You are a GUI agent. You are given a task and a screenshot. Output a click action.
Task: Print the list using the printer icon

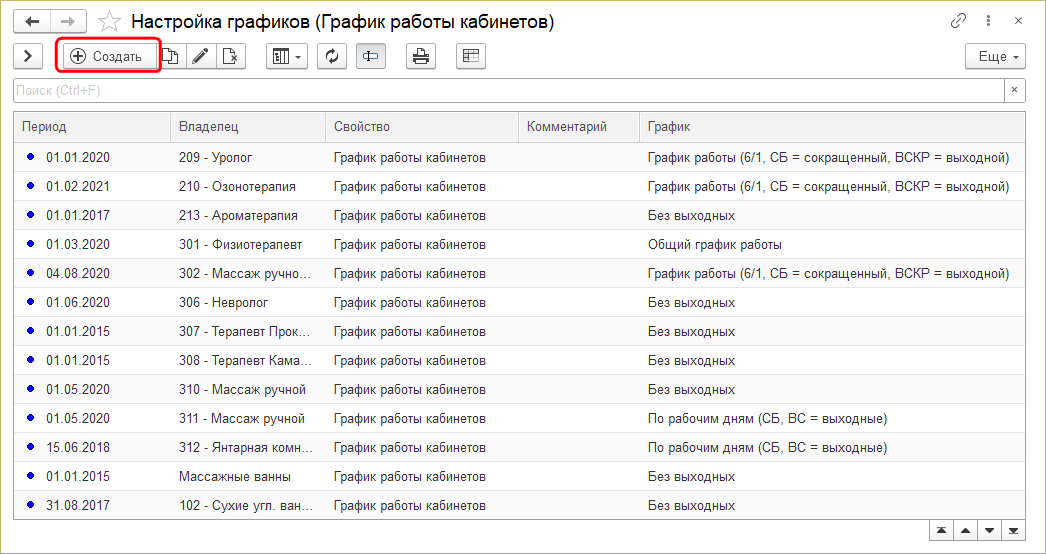[421, 57]
